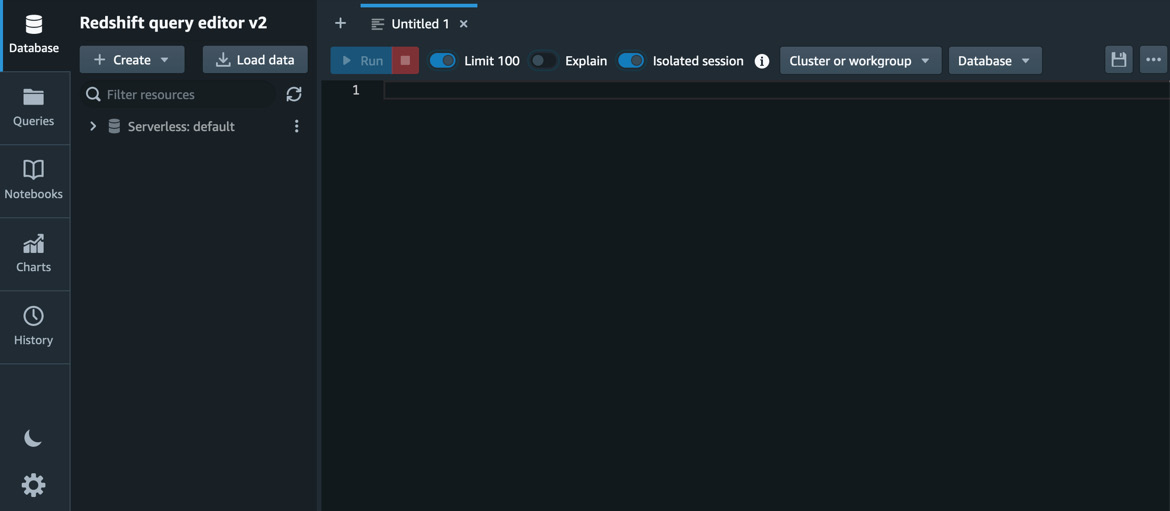This screenshot has width=1170, height=511.
Task: Expand the Serverless: default tree node
Action: (93, 126)
